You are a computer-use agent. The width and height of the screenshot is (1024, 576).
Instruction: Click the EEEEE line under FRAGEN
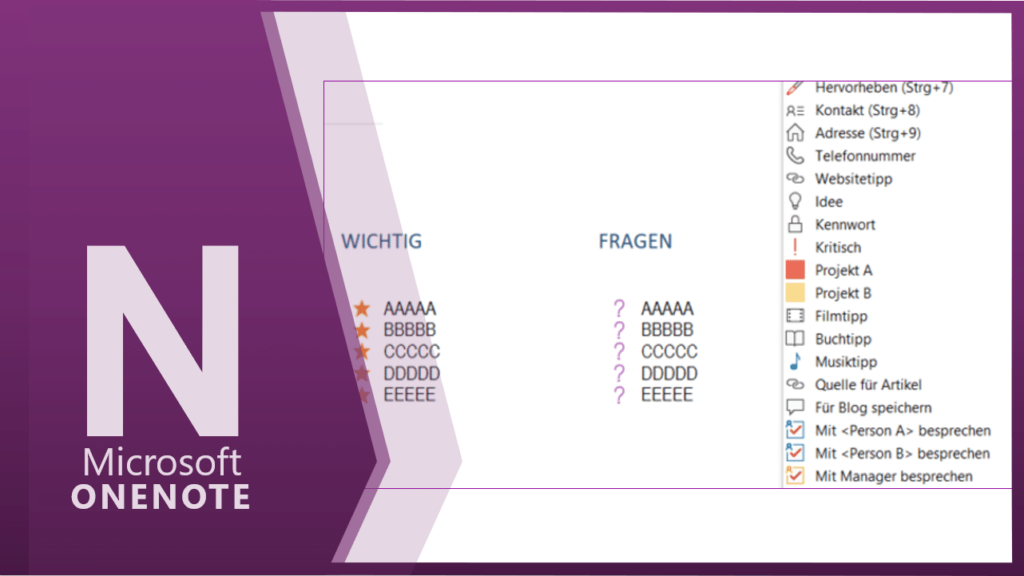(x=666, y=394)
